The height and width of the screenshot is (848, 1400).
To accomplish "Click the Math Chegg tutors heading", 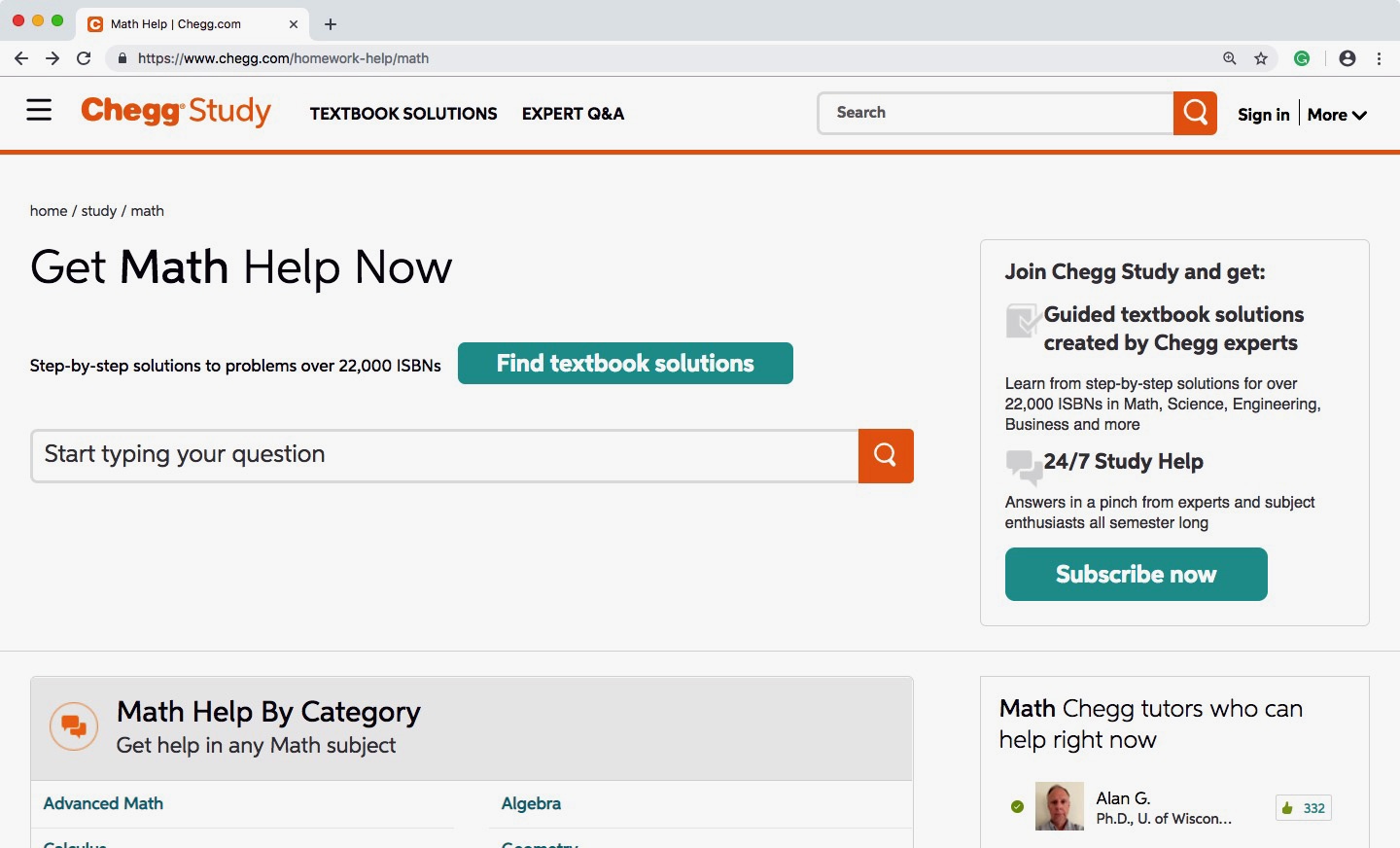I will [1151, 724].
